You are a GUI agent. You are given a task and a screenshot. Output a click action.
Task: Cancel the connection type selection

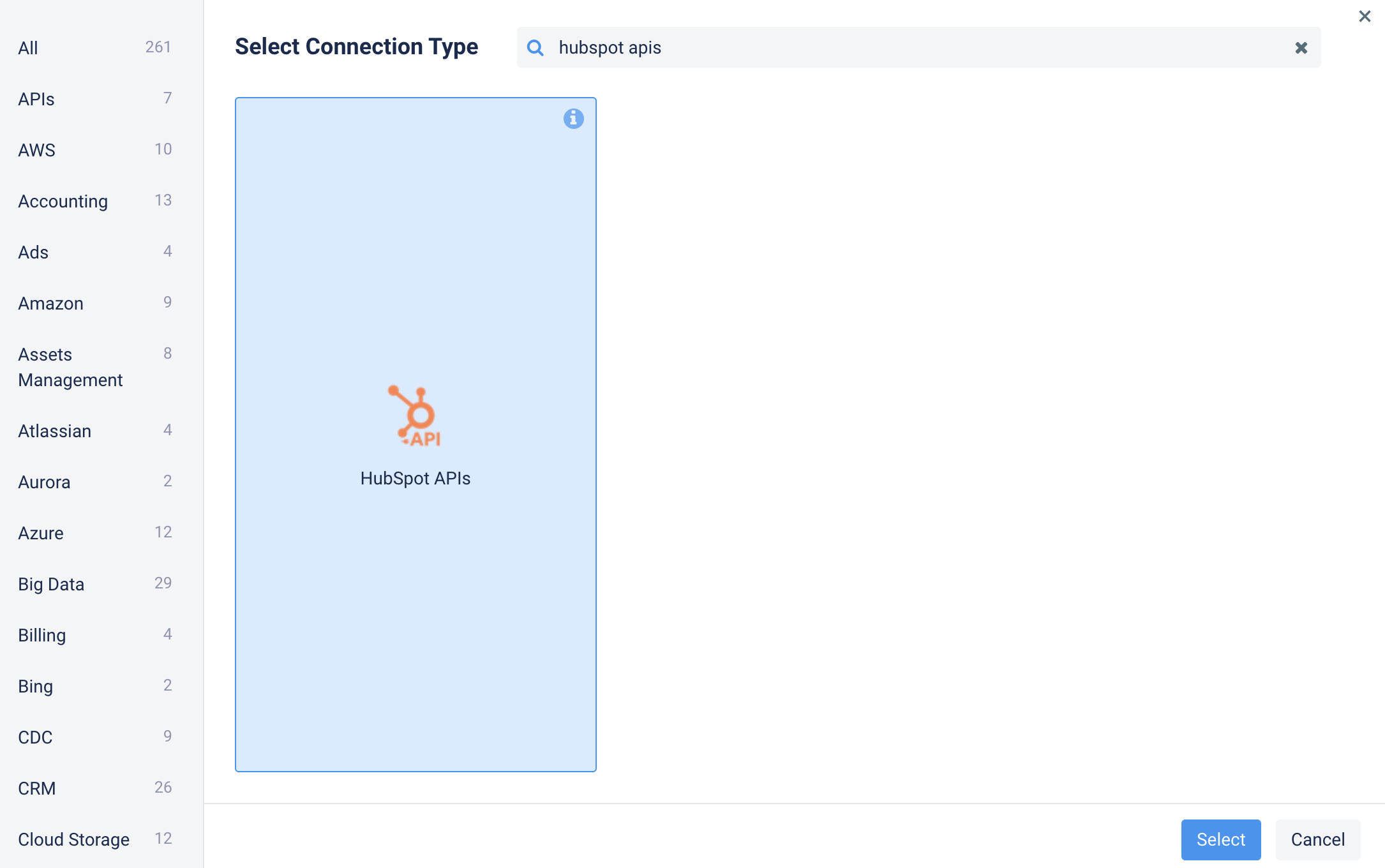(1317, 839)
